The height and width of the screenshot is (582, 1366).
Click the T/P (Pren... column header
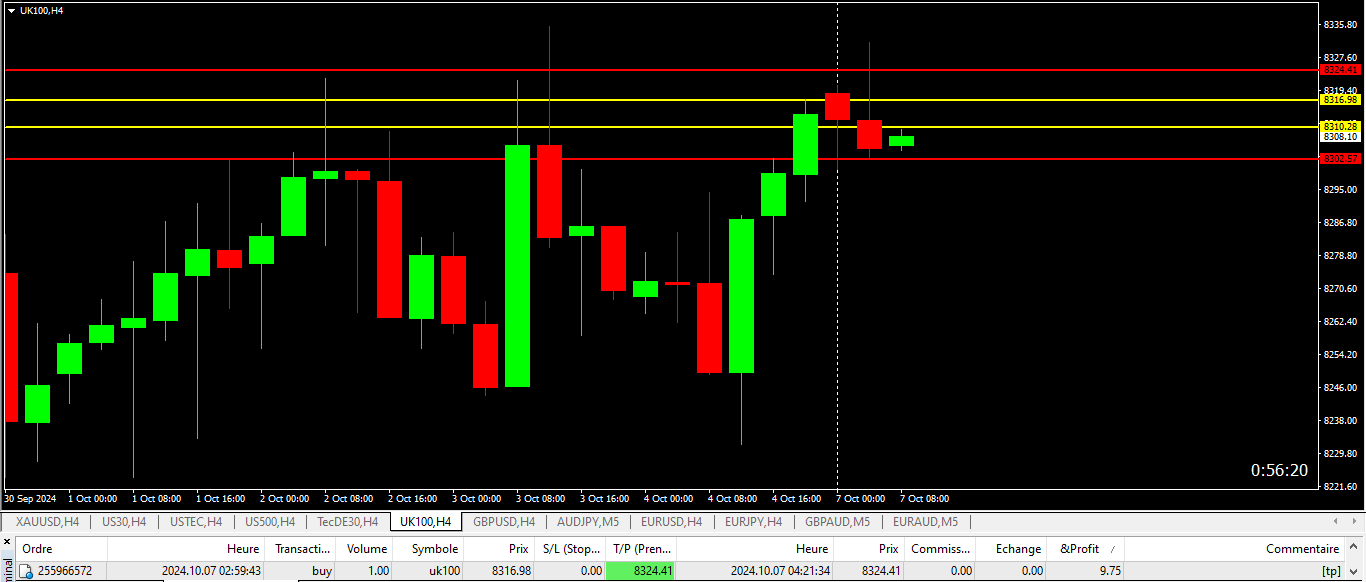(x=641, y=549)
